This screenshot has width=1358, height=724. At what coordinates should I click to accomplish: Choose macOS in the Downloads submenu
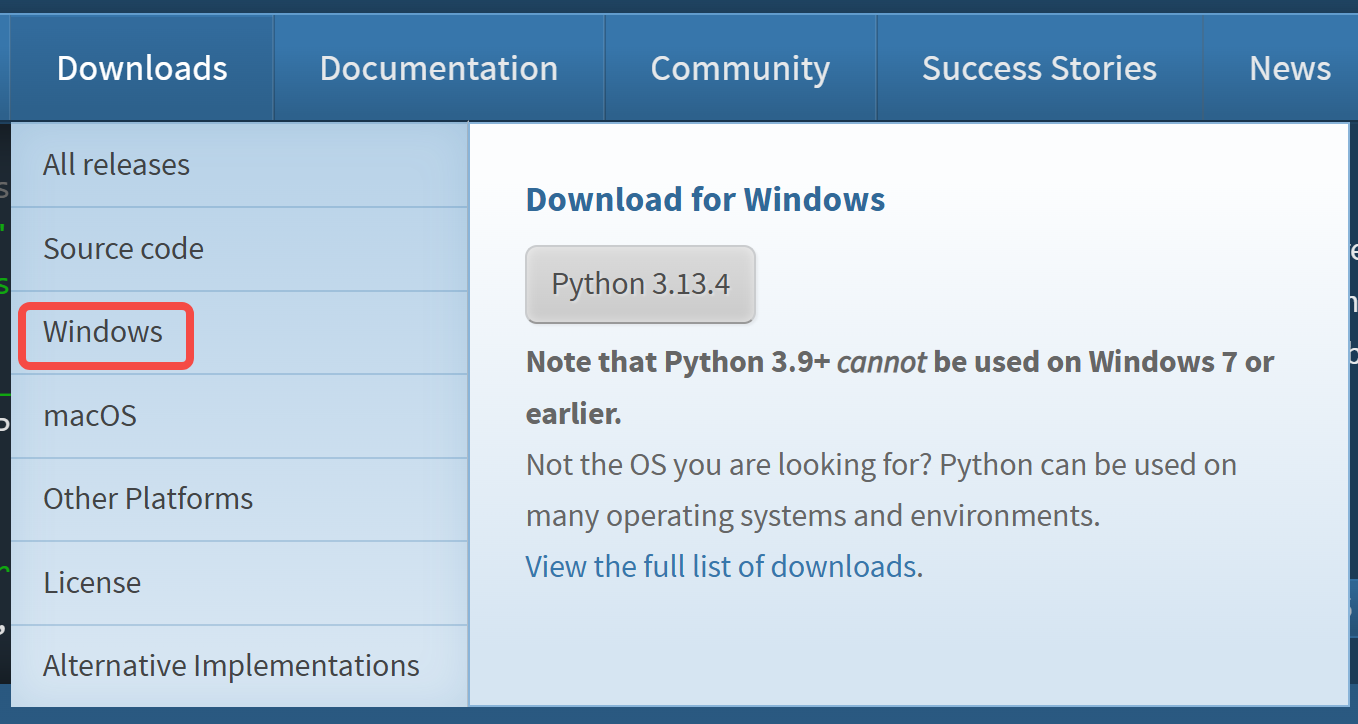click(x=239, y=416)
